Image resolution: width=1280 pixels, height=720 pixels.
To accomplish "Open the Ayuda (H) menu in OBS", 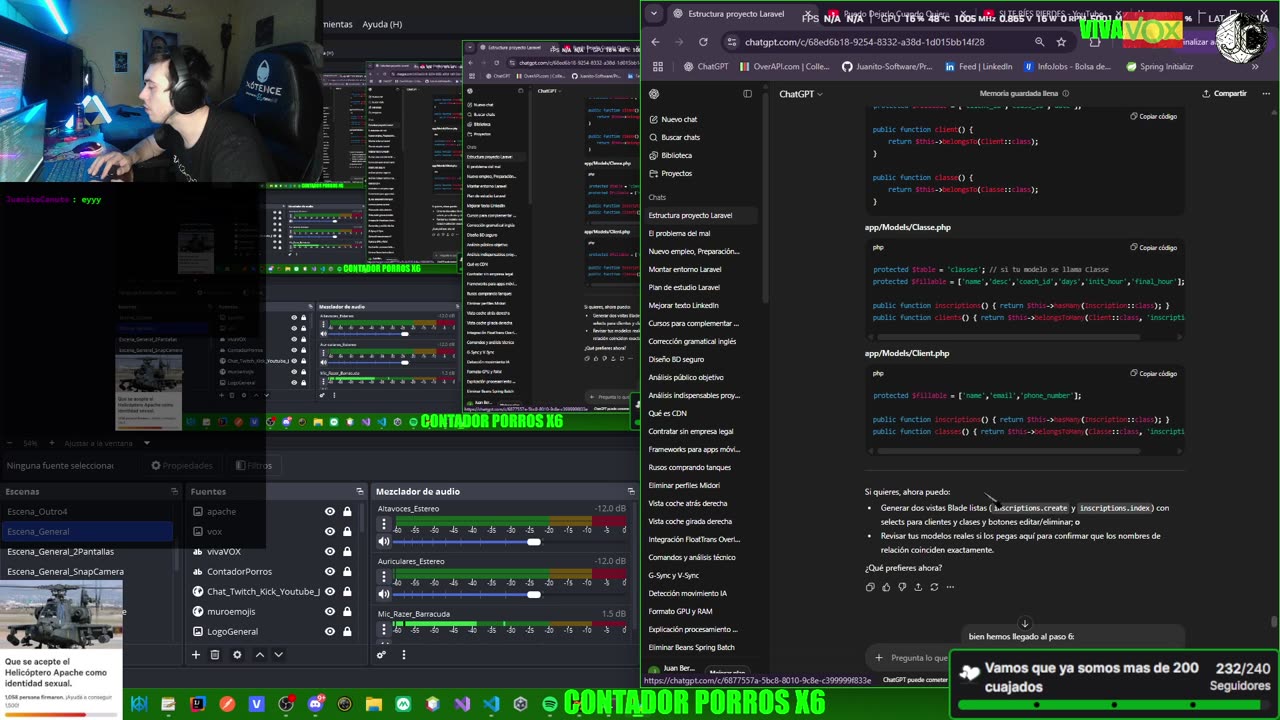I will [x=382, y=24].
